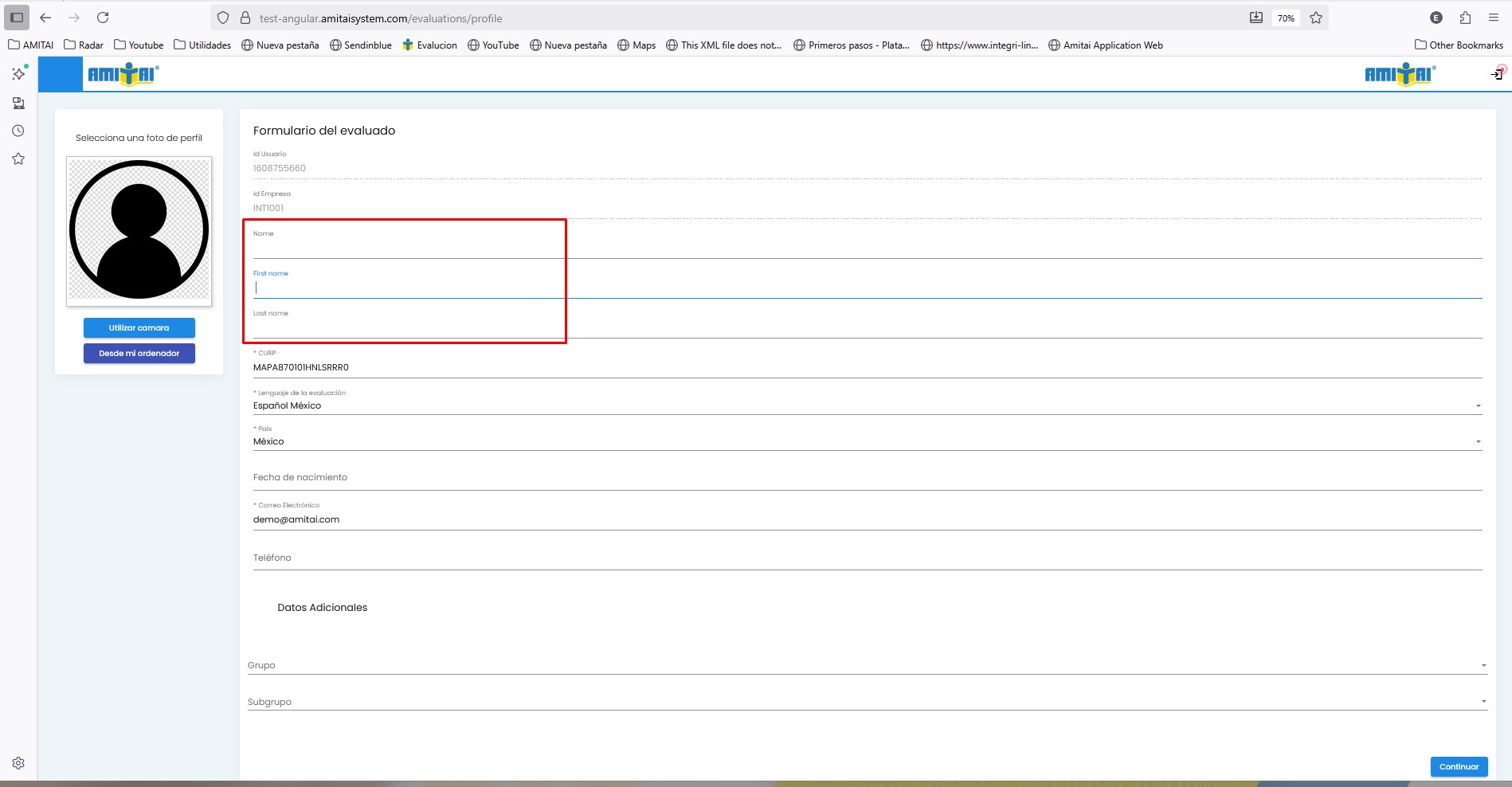The height and width of the screenshot is (787, 1512).
Task: Click the sidebar bookmarks star icon
Action: coord(18,159)
